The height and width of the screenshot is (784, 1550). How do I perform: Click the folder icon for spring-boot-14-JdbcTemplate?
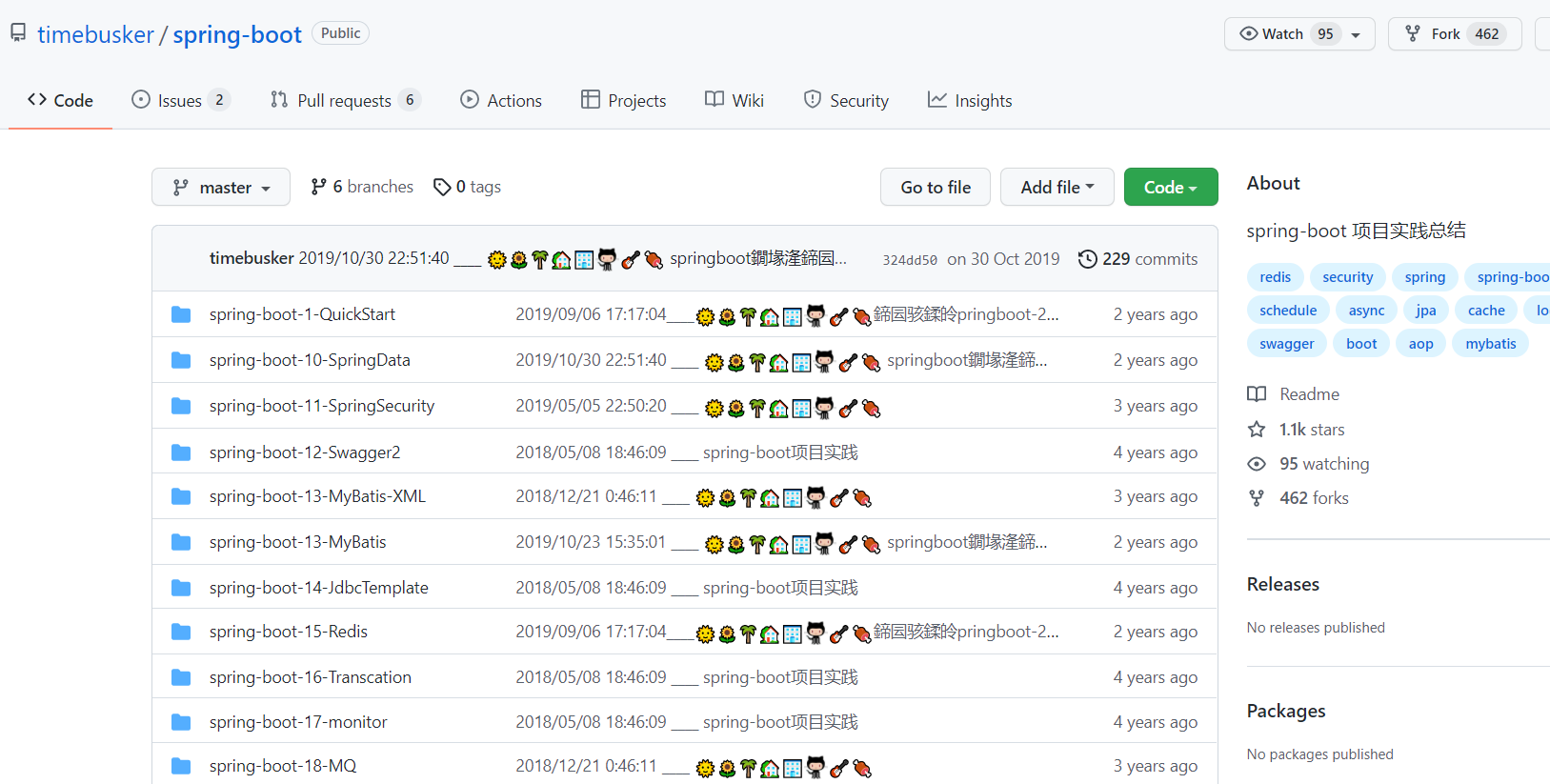click(x=181, y=588)
